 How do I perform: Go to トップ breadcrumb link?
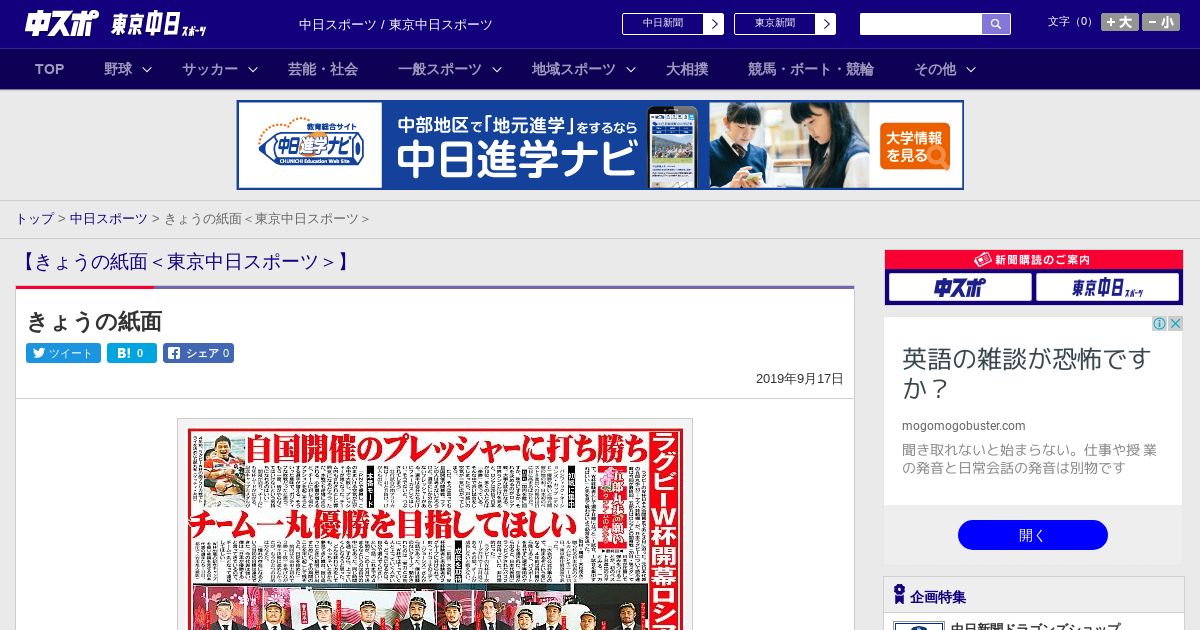pyautogui.click(x=34, y=218)
